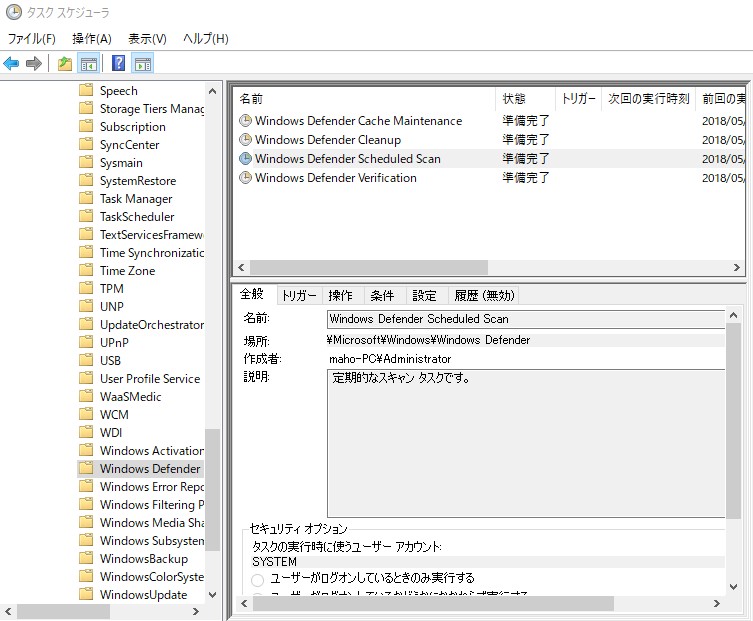The height and width of the screenshot is (621, 753).
Task: Toggle the console tree pane icon
Action: coord(89,63)
